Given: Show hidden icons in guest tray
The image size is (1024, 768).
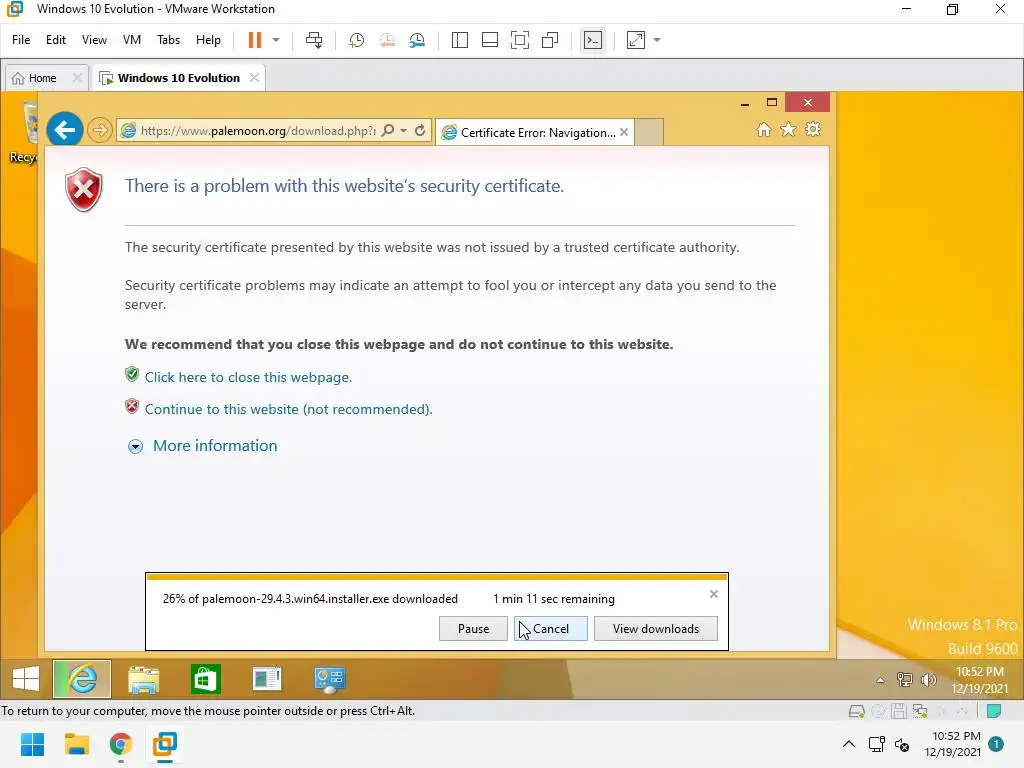Looking at the screenshot, I should pos(880,680).
